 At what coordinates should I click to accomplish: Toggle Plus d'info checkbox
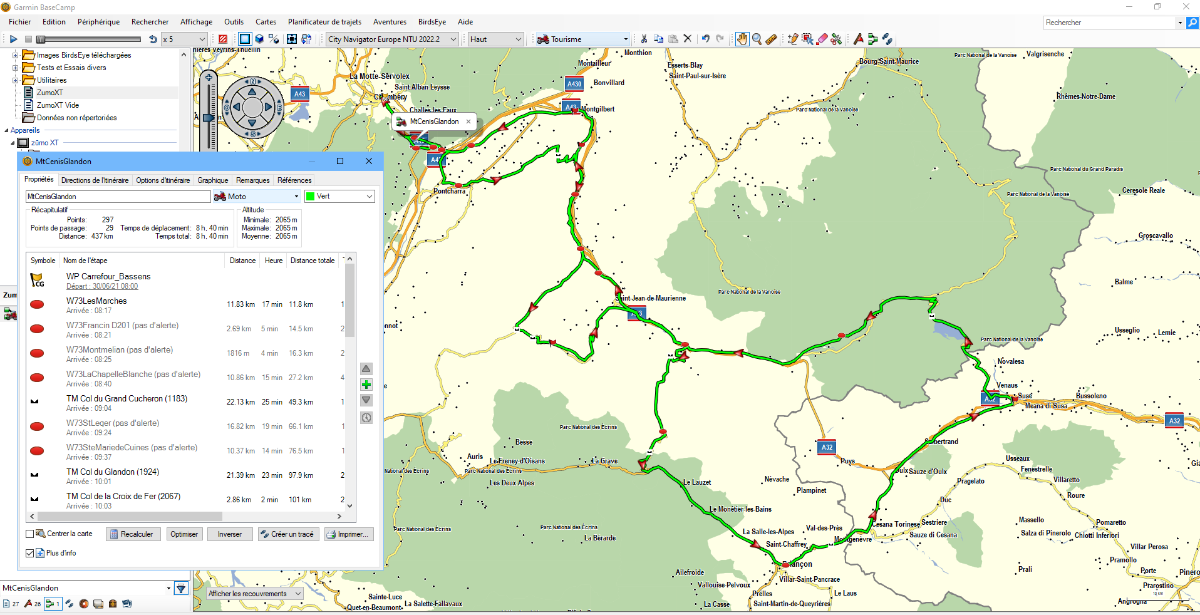pos(30,552)
